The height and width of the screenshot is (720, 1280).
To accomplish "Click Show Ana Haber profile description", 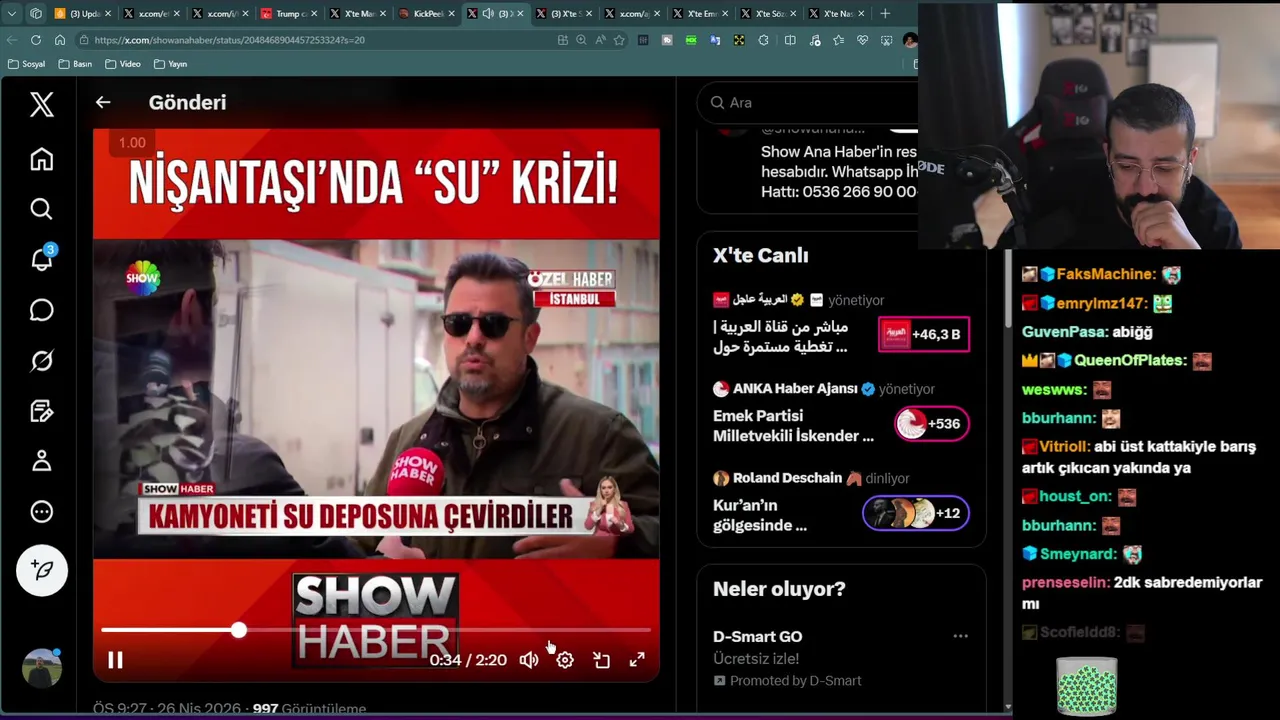I will 838,172.
